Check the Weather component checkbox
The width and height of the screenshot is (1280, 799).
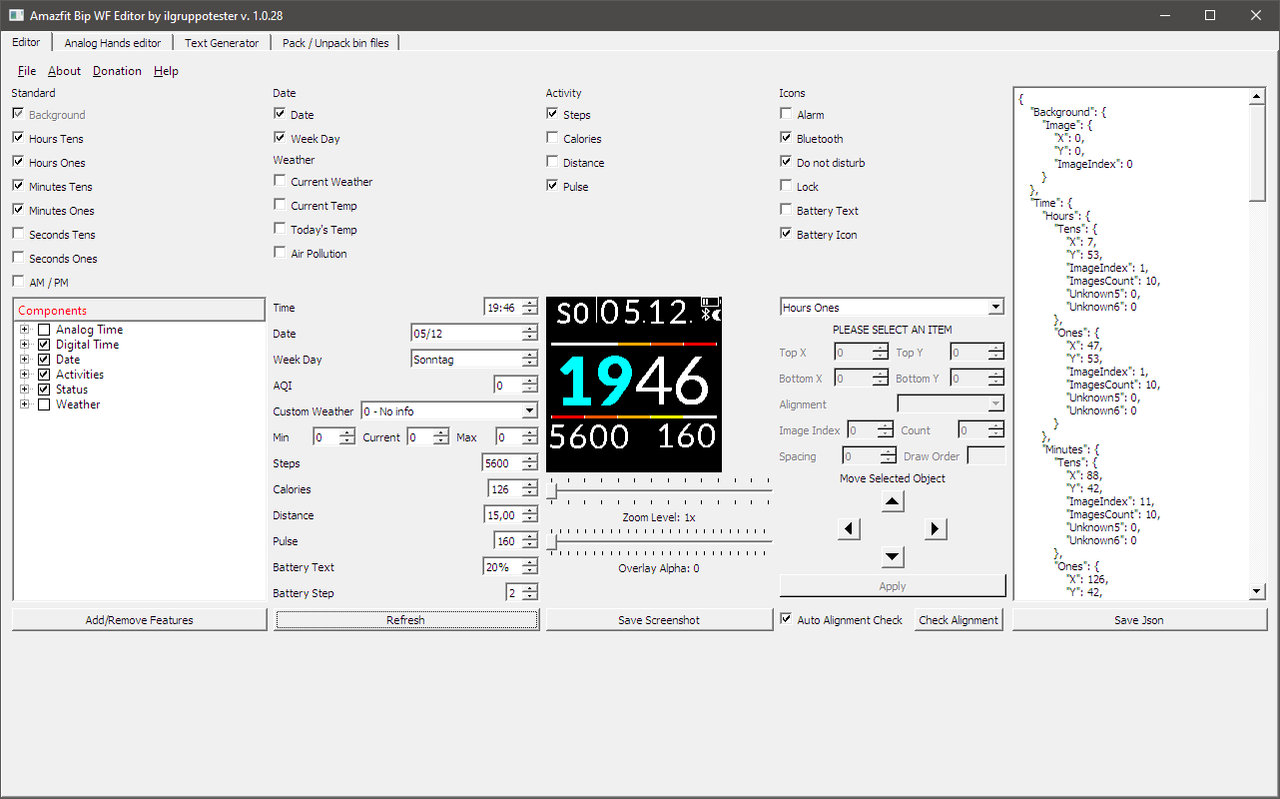(x=44, y=404)
